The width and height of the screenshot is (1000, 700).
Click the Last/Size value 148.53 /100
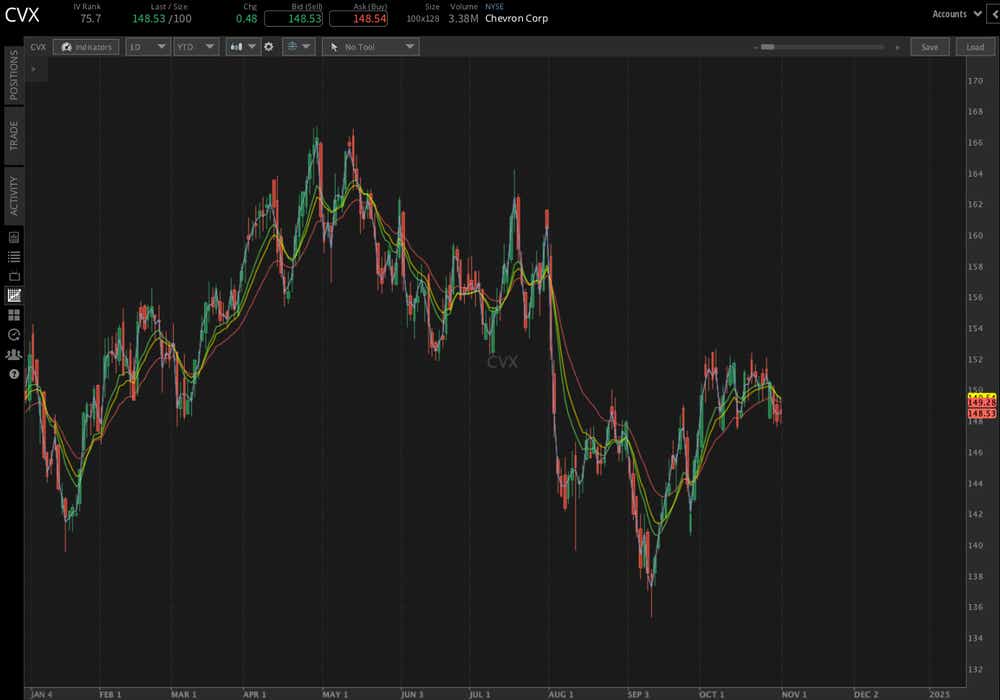tap(162, 18)
